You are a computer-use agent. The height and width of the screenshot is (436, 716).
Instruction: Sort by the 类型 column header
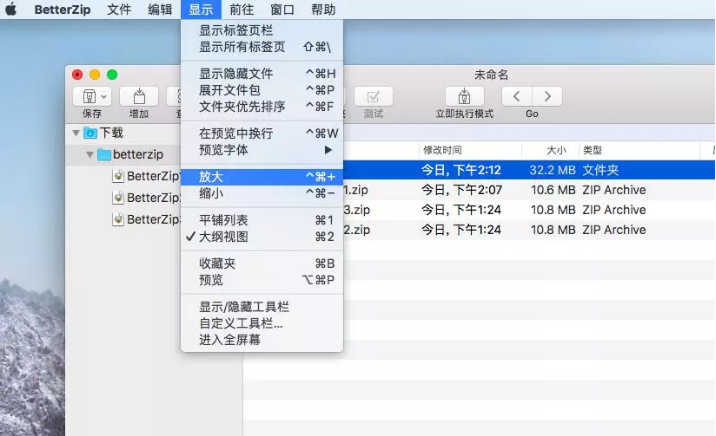[639, 150]
